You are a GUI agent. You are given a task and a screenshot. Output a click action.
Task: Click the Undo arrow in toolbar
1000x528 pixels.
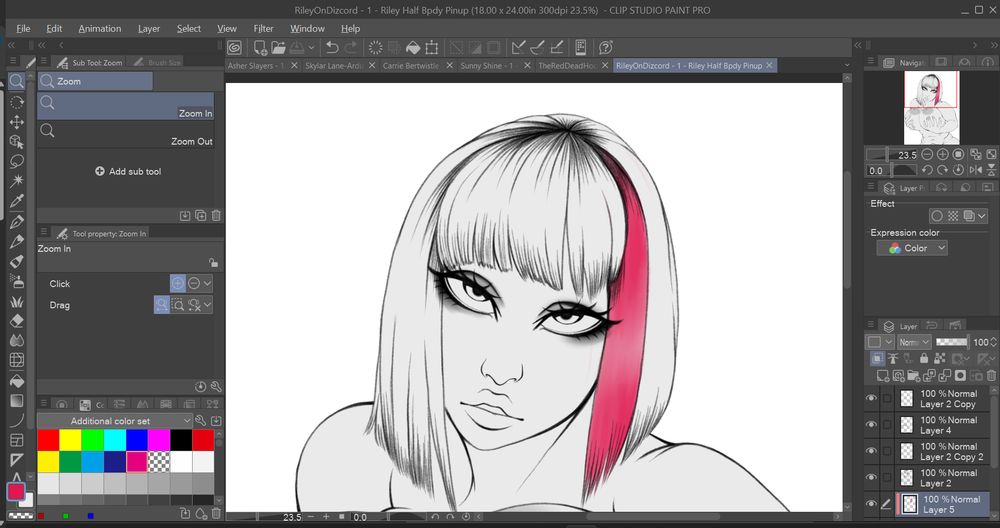point(331,47)
